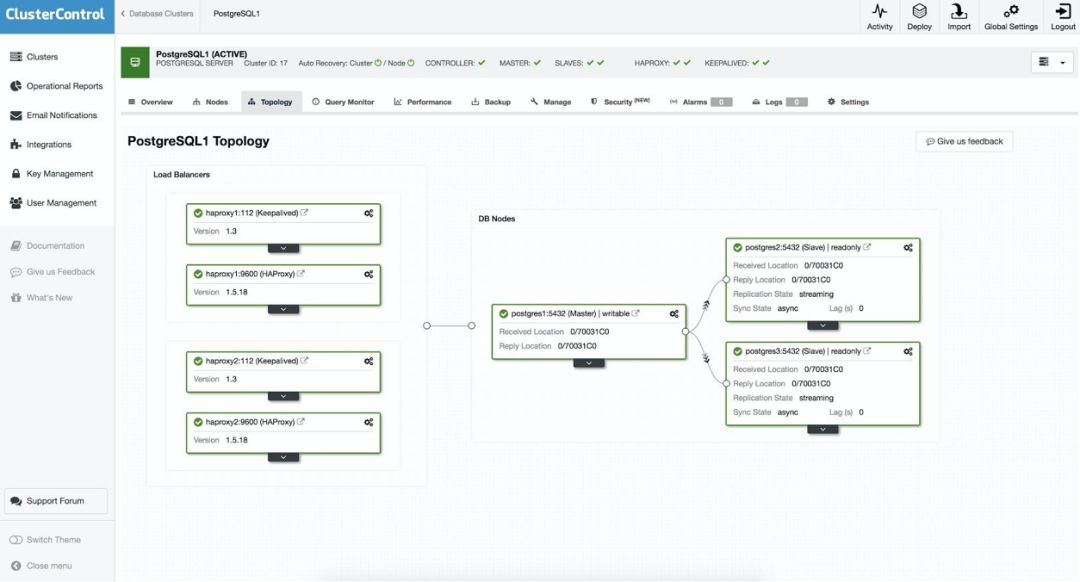
Task: Open the cluster actions dropdown menu
Action: [x=1052, y=62]
